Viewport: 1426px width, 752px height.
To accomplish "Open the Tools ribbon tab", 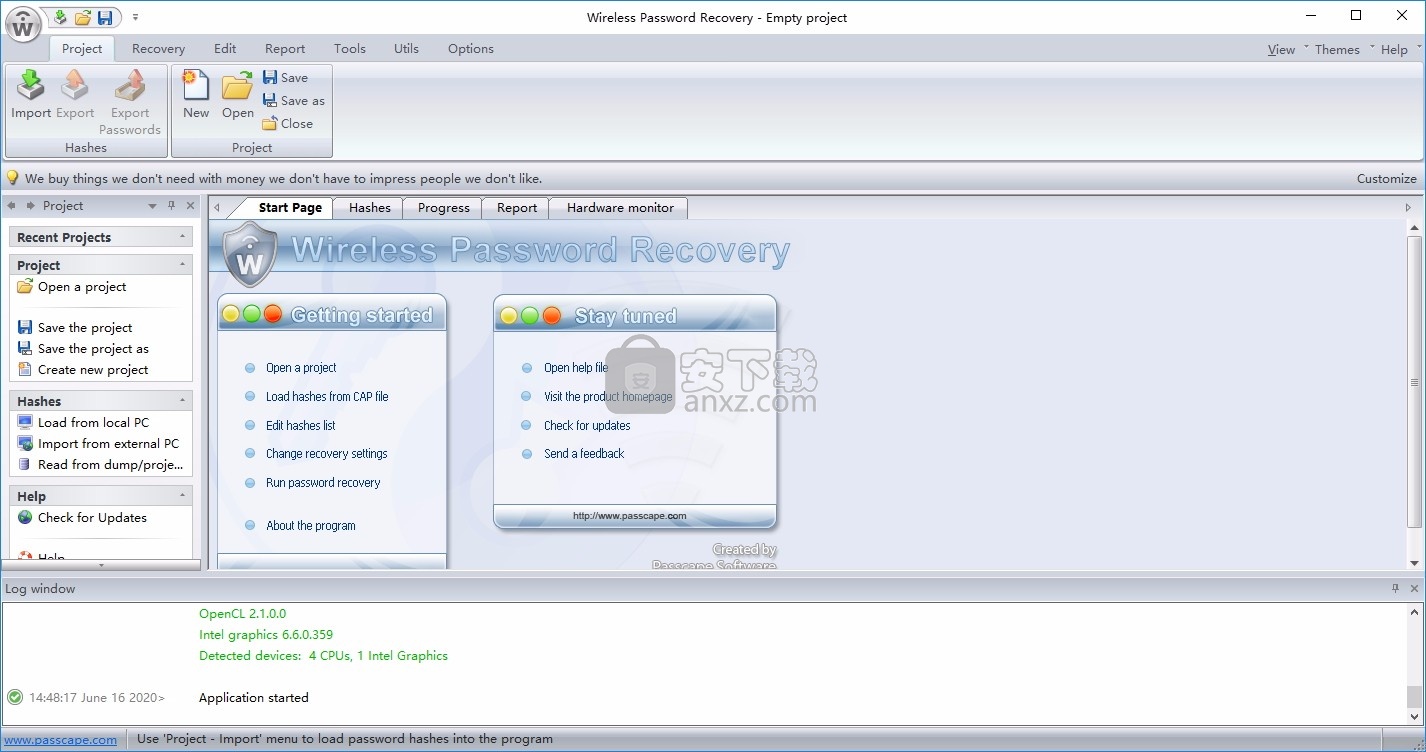I will tap(350, 48).
